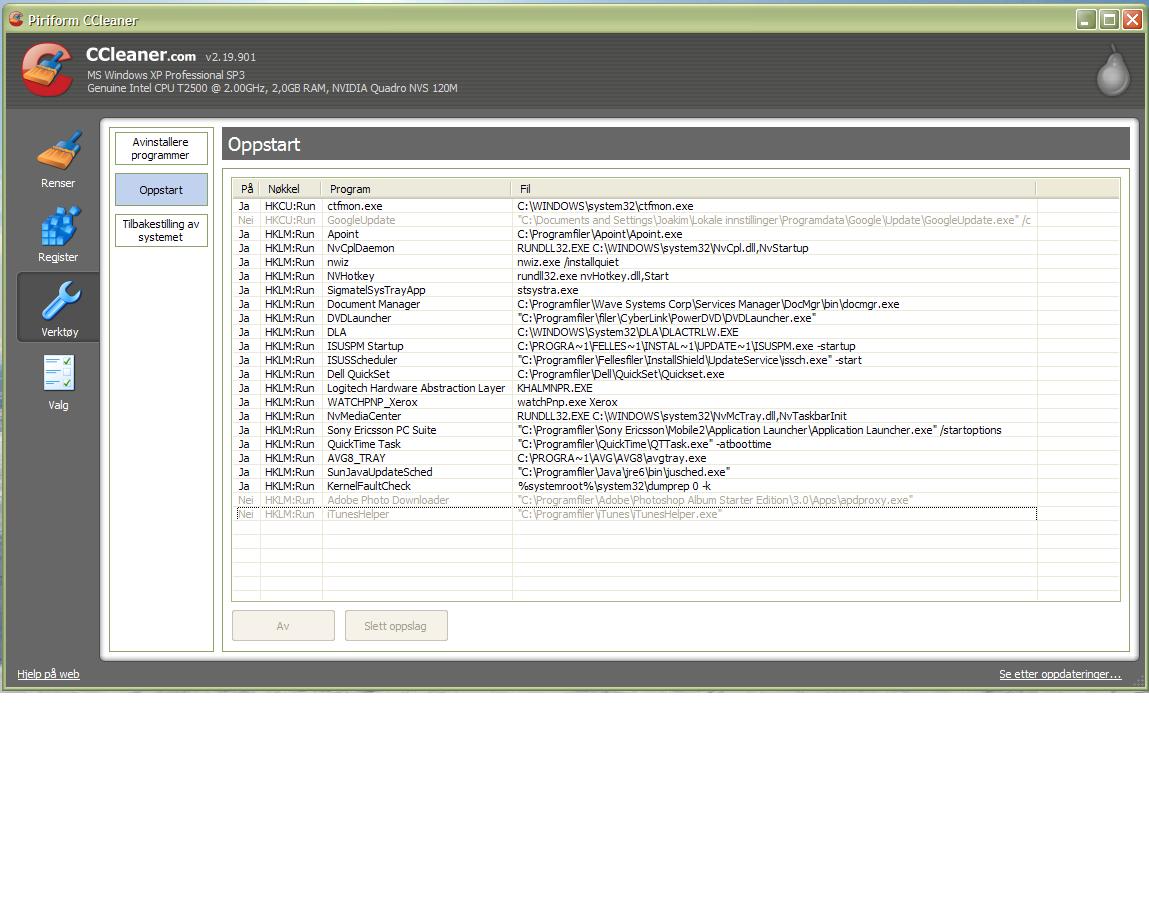Click Se etter oppdateringer link
Image resolution: width=1149 pixels, height=924 pixels.
pos(1060,674)
